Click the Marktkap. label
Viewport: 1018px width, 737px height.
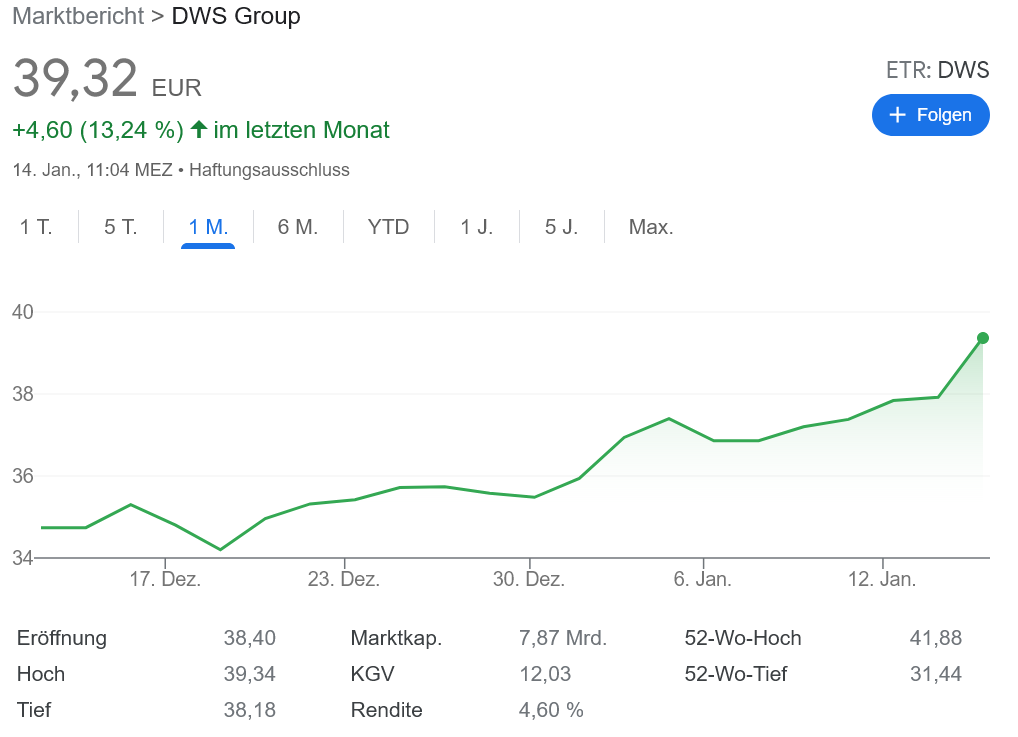click(x=396, y=638)
